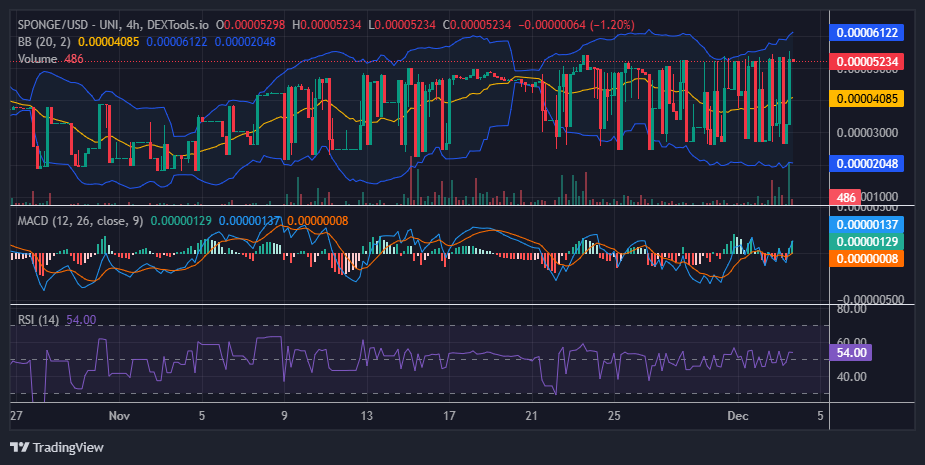This screenshot has height=465, width=925.
Task: Click the 27 date label on time axis
Action: click(x=16, y=415)
